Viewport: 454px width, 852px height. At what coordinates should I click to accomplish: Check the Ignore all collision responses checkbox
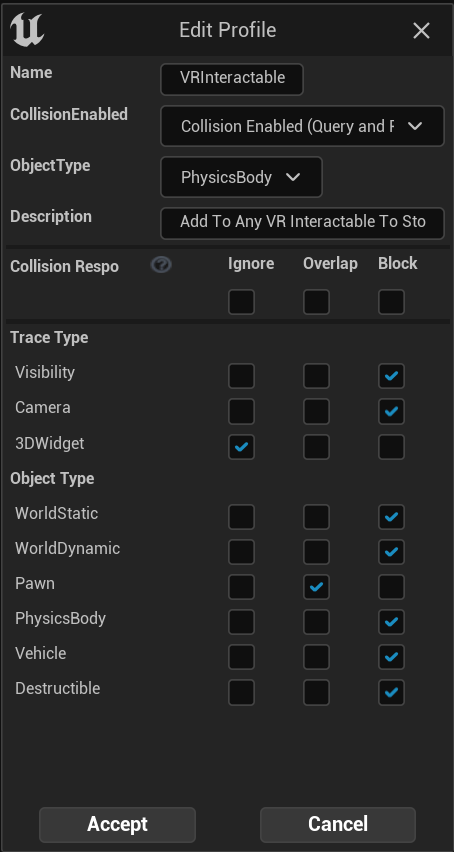pyautogui.click(x=242, y=302)
